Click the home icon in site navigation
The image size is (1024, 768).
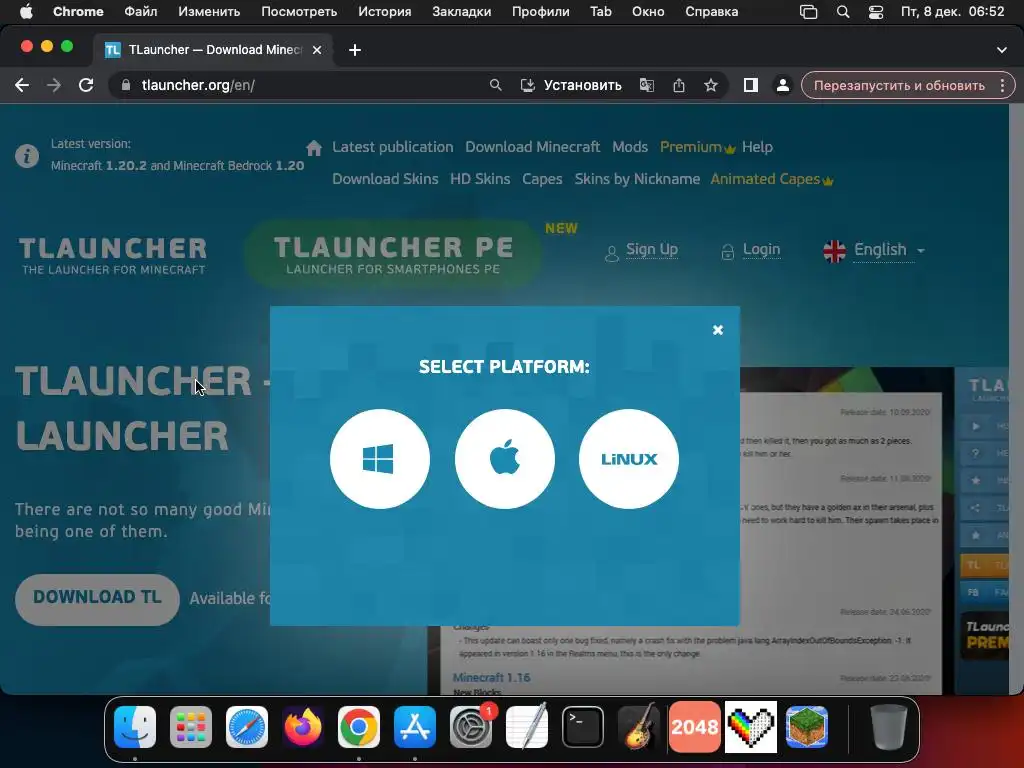[314, 148]
